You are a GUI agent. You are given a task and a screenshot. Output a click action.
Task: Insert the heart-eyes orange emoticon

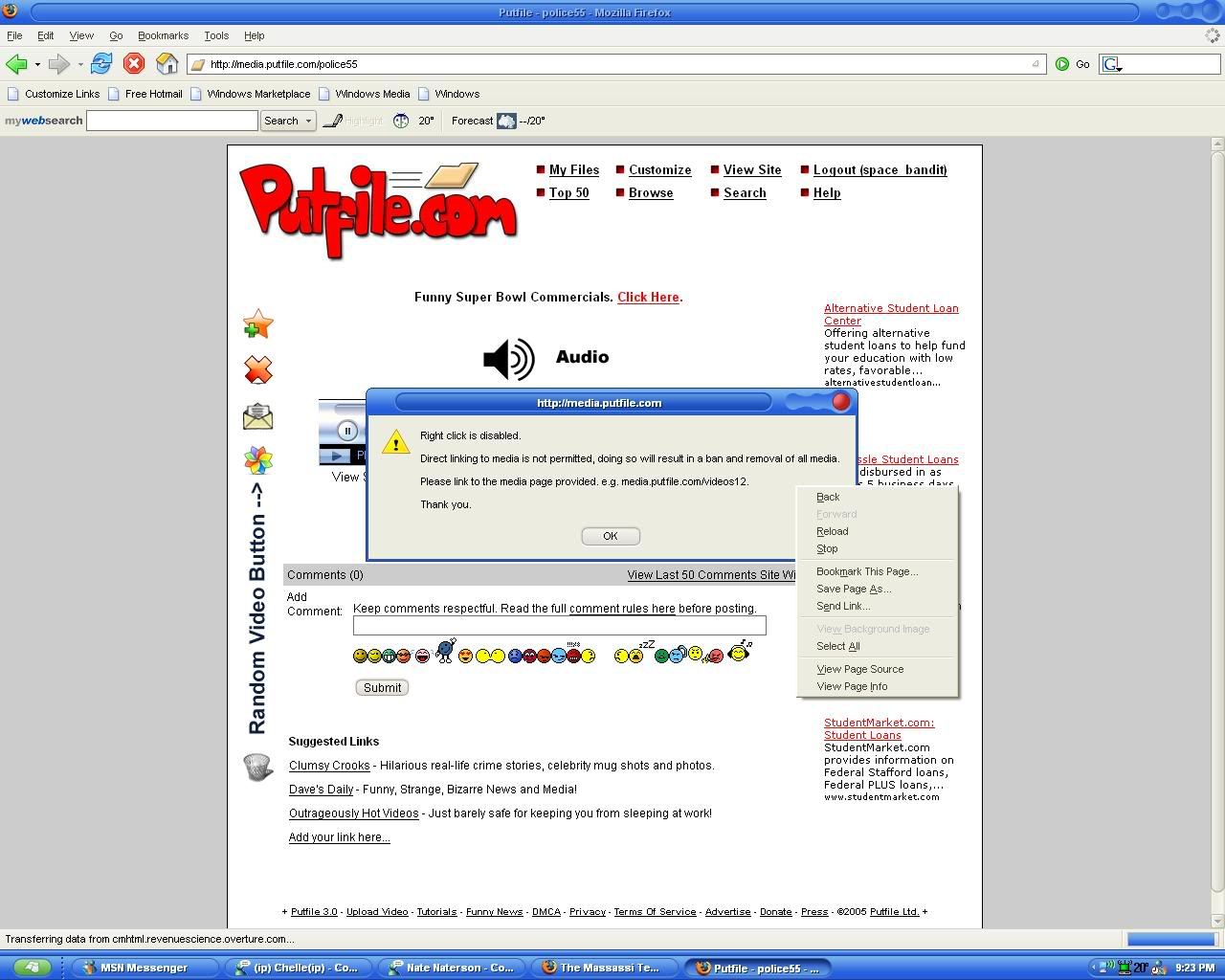pyautogui.click(x=465, y=656)
